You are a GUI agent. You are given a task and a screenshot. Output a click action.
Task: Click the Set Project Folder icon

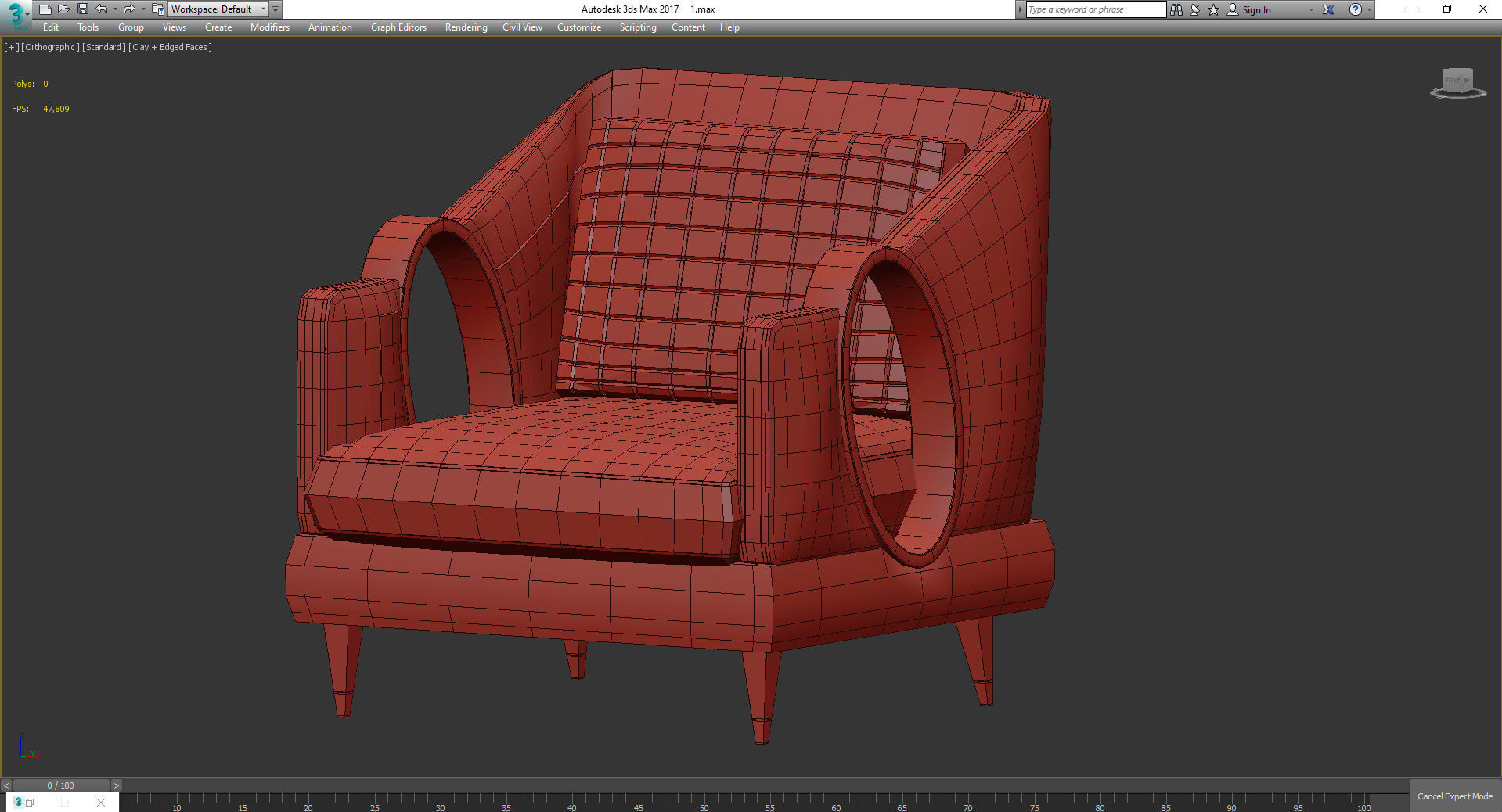pyautogui.click(x=157, y=9)
